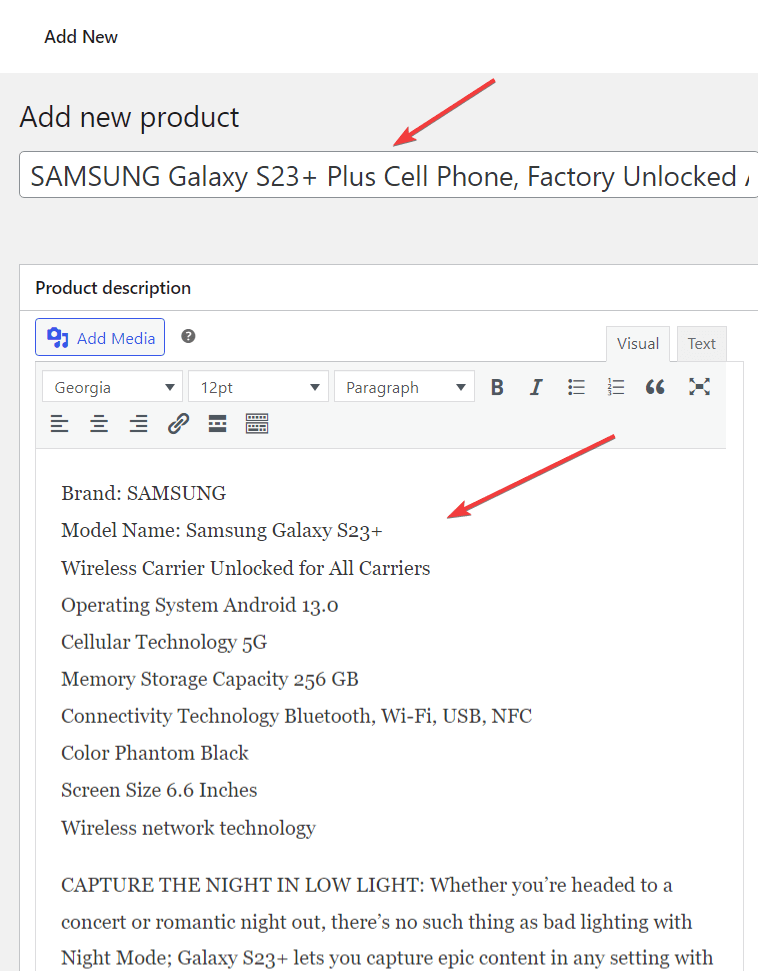The height and width of the screenshot is (971, 758).
Task: Click 'Screen Size 6.6 Inches' line
Action: pyautogui.click(x=159, y=790)
